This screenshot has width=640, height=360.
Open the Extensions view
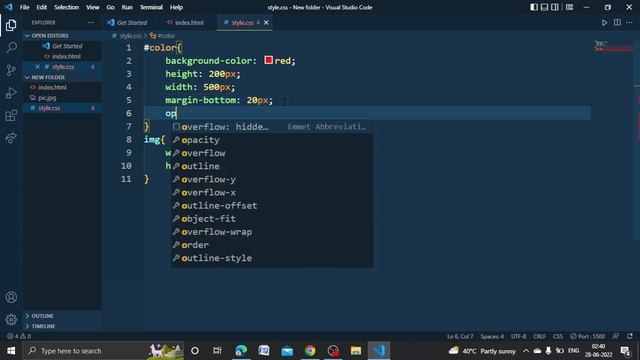(x=11, y=116)
